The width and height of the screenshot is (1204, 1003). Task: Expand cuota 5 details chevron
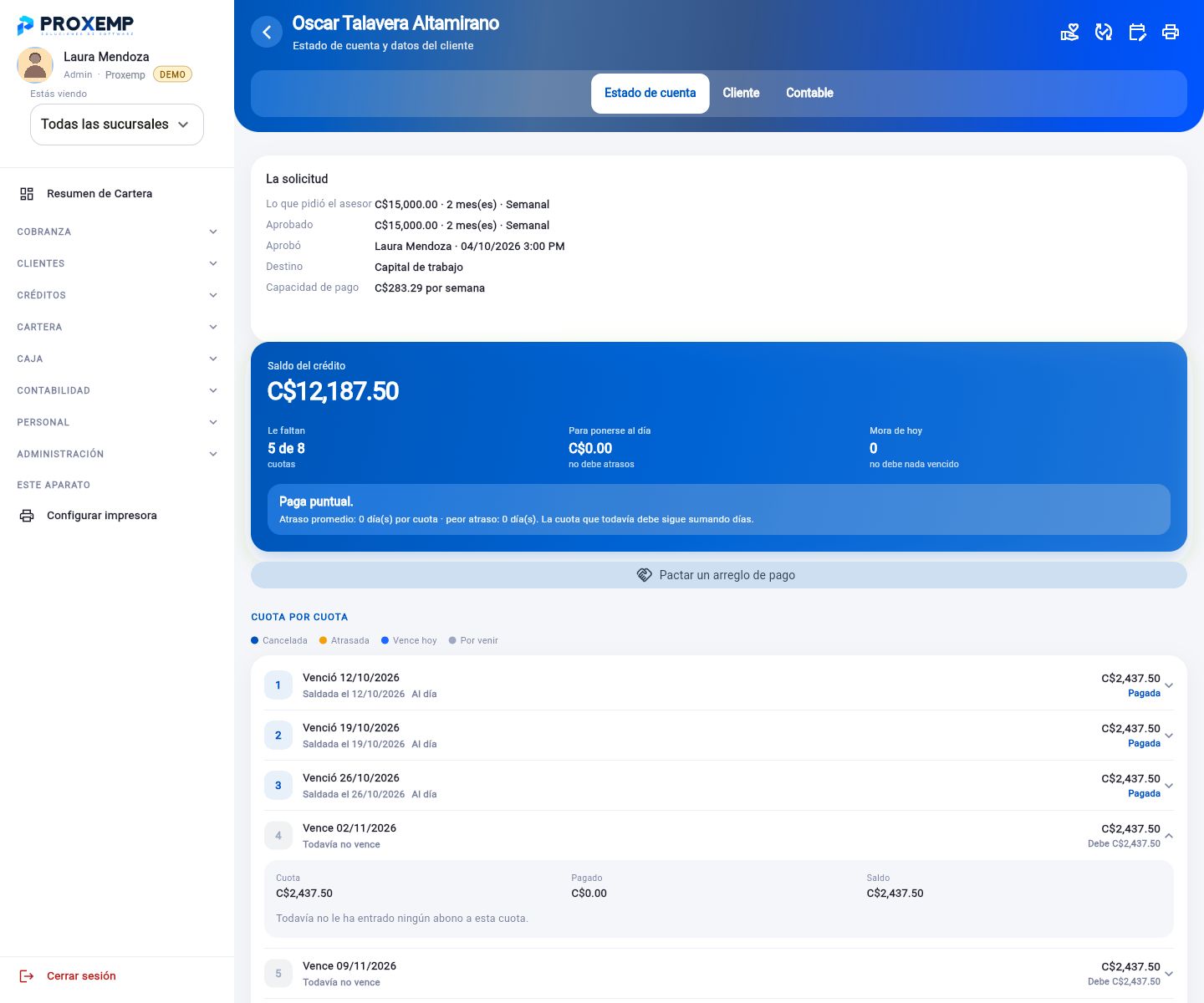click(1169, 974)
